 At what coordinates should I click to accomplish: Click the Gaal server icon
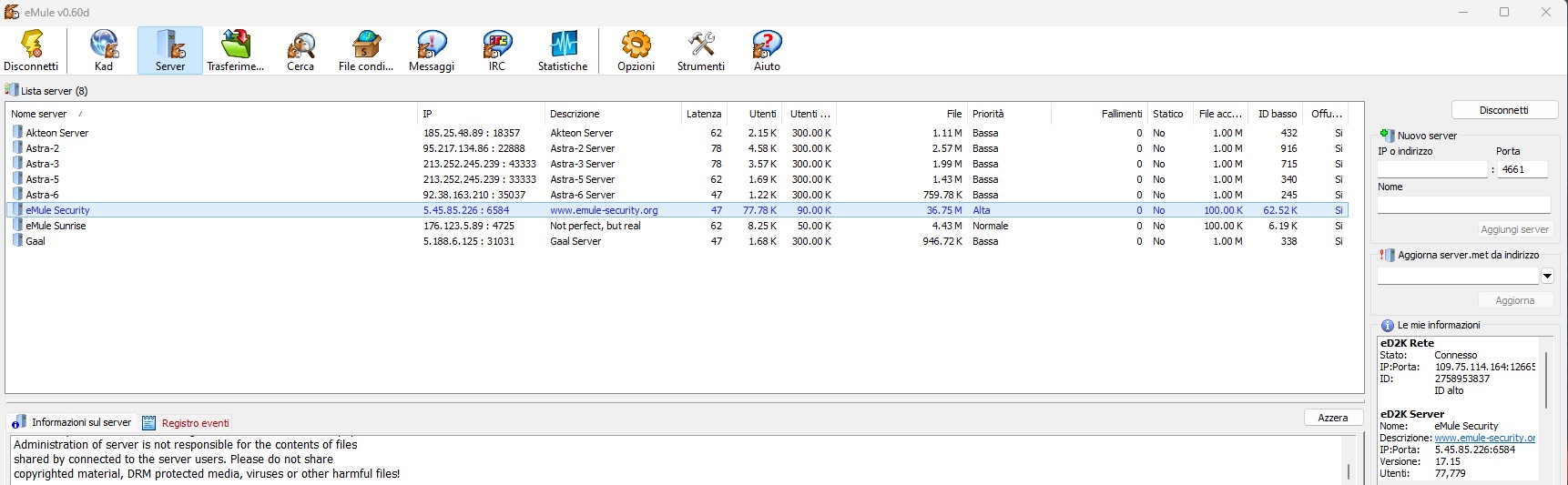point(17,240)
